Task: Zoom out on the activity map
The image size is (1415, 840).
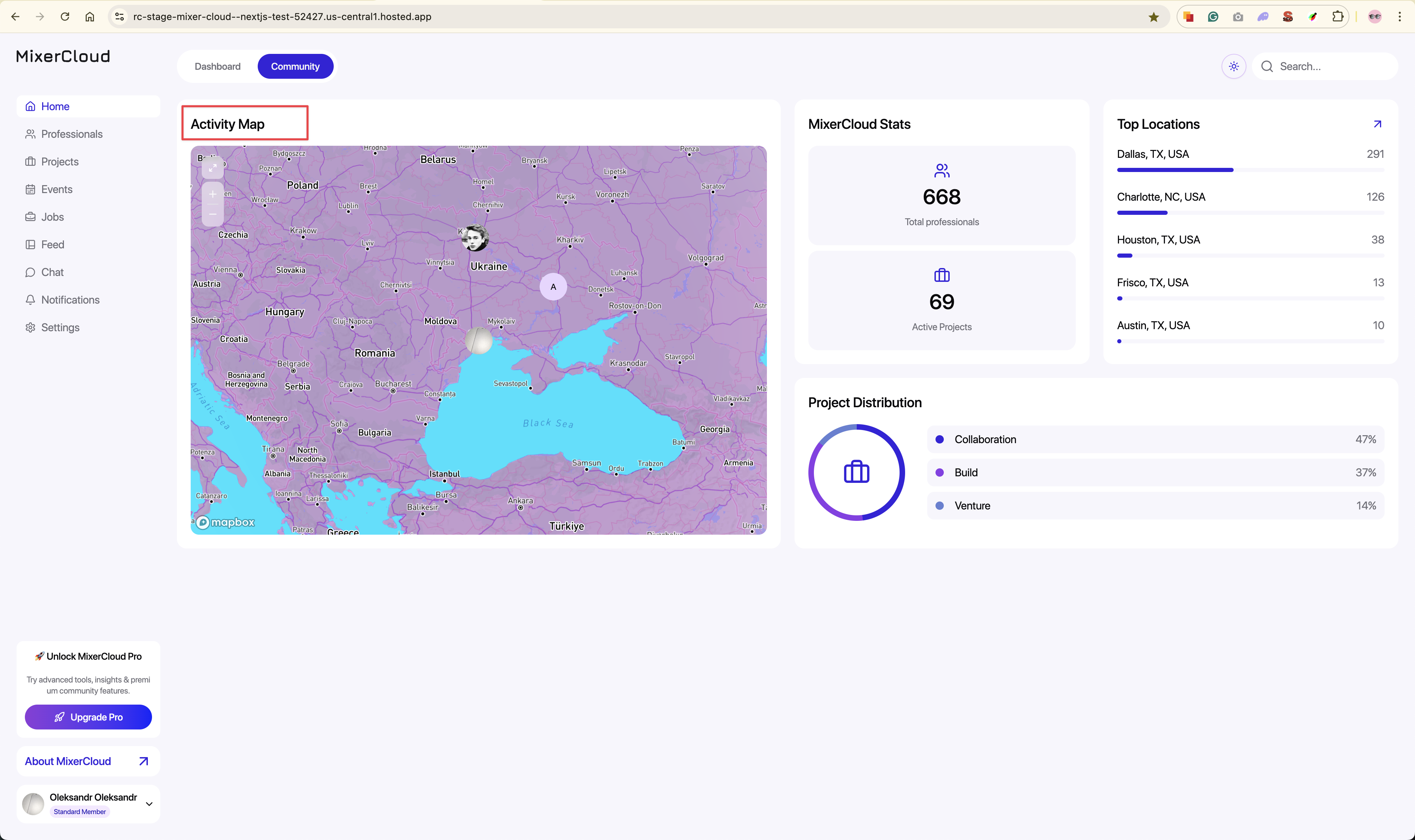Action: click(x=213, y=214)
